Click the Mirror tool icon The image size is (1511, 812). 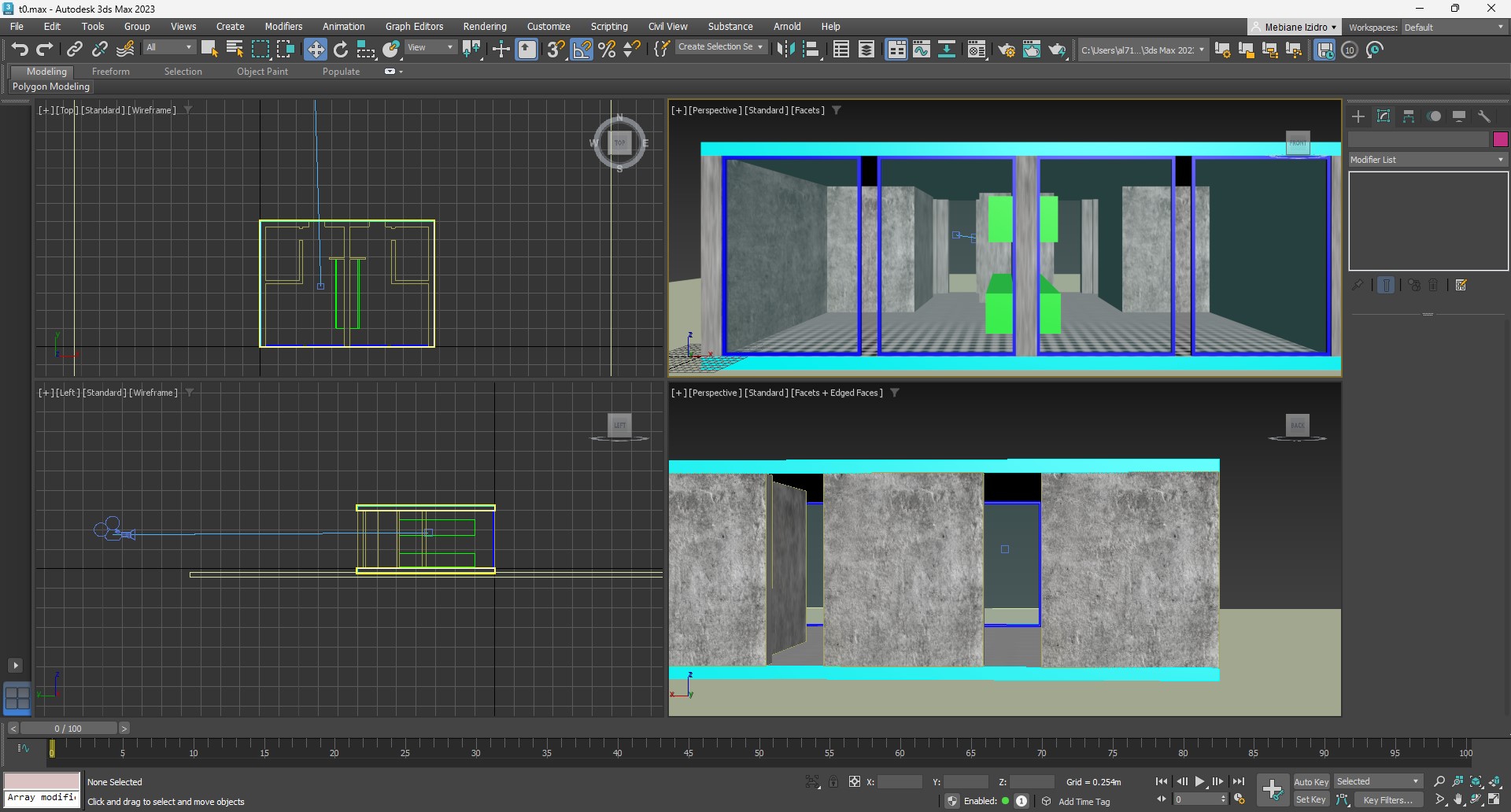[x=785, y=50]
